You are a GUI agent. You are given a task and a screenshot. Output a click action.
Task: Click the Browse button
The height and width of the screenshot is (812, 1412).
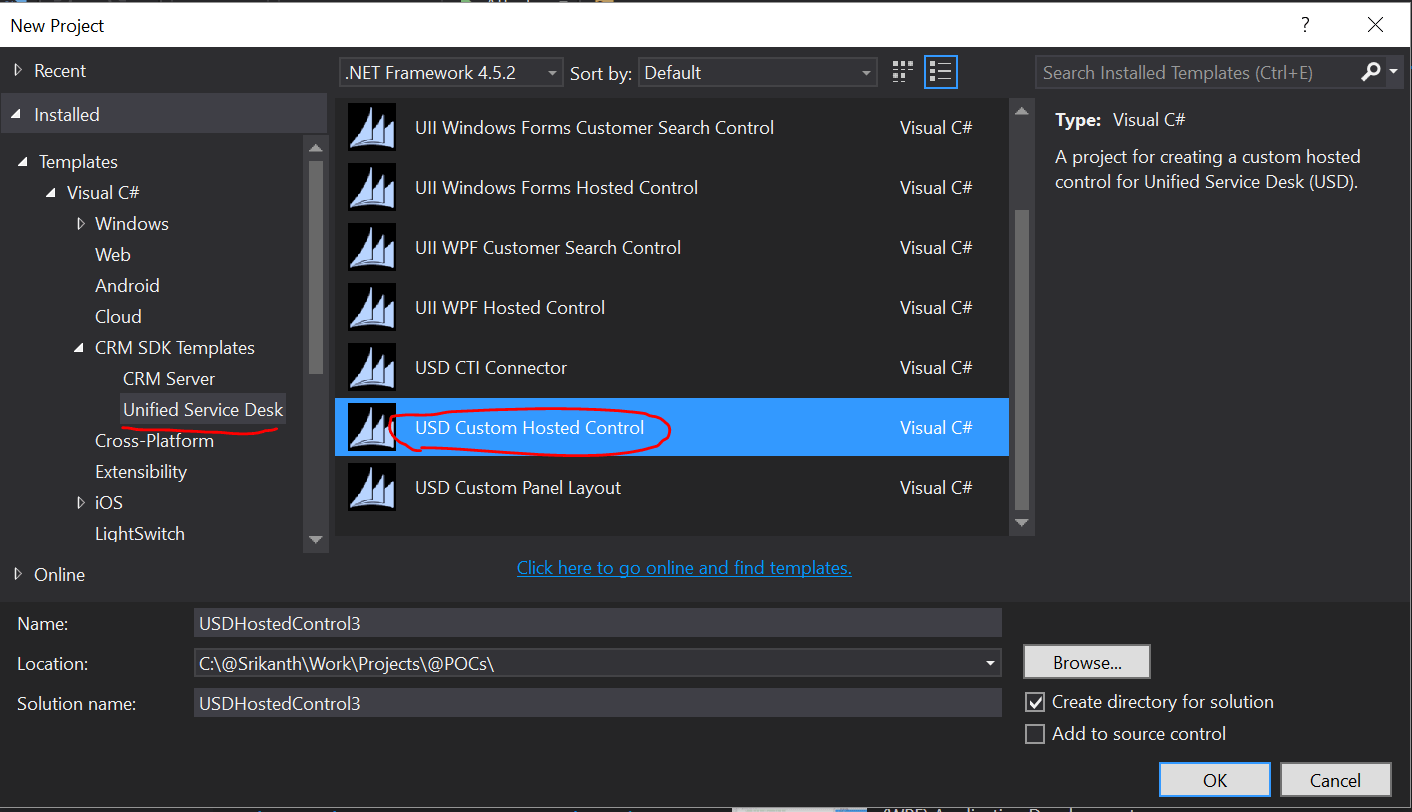point(1086,661)
